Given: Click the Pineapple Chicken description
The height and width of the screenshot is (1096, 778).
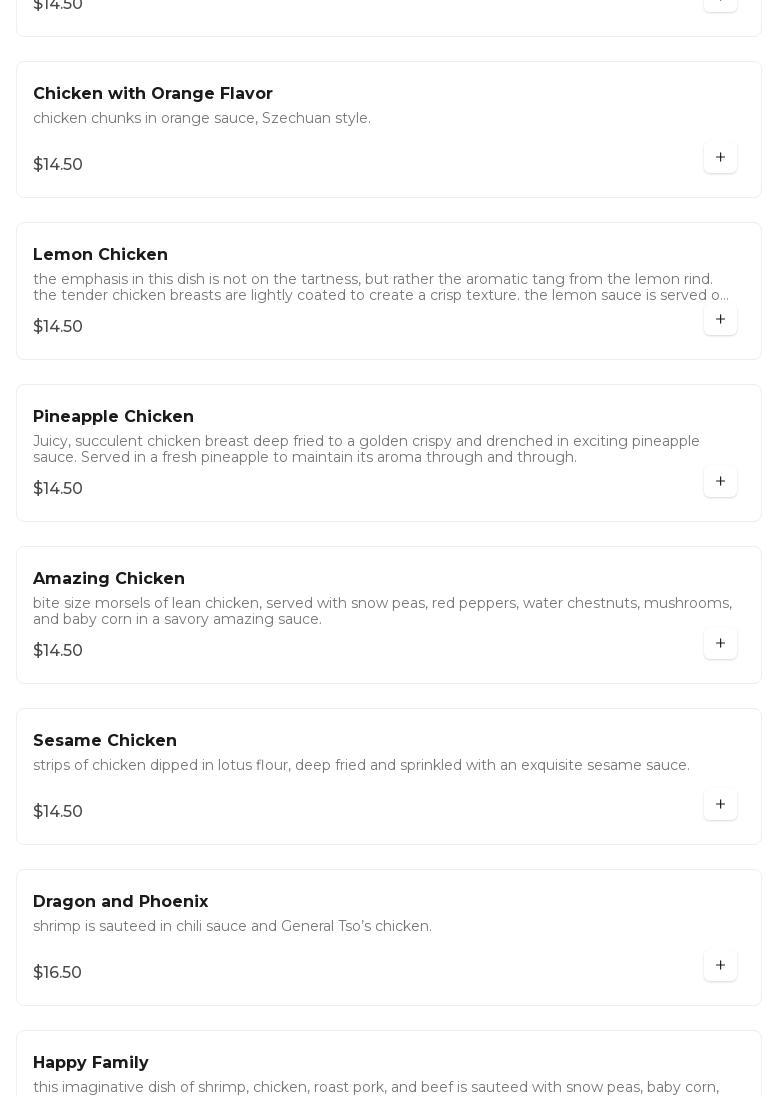Looking at the screenshot, I should coord(366,449).
